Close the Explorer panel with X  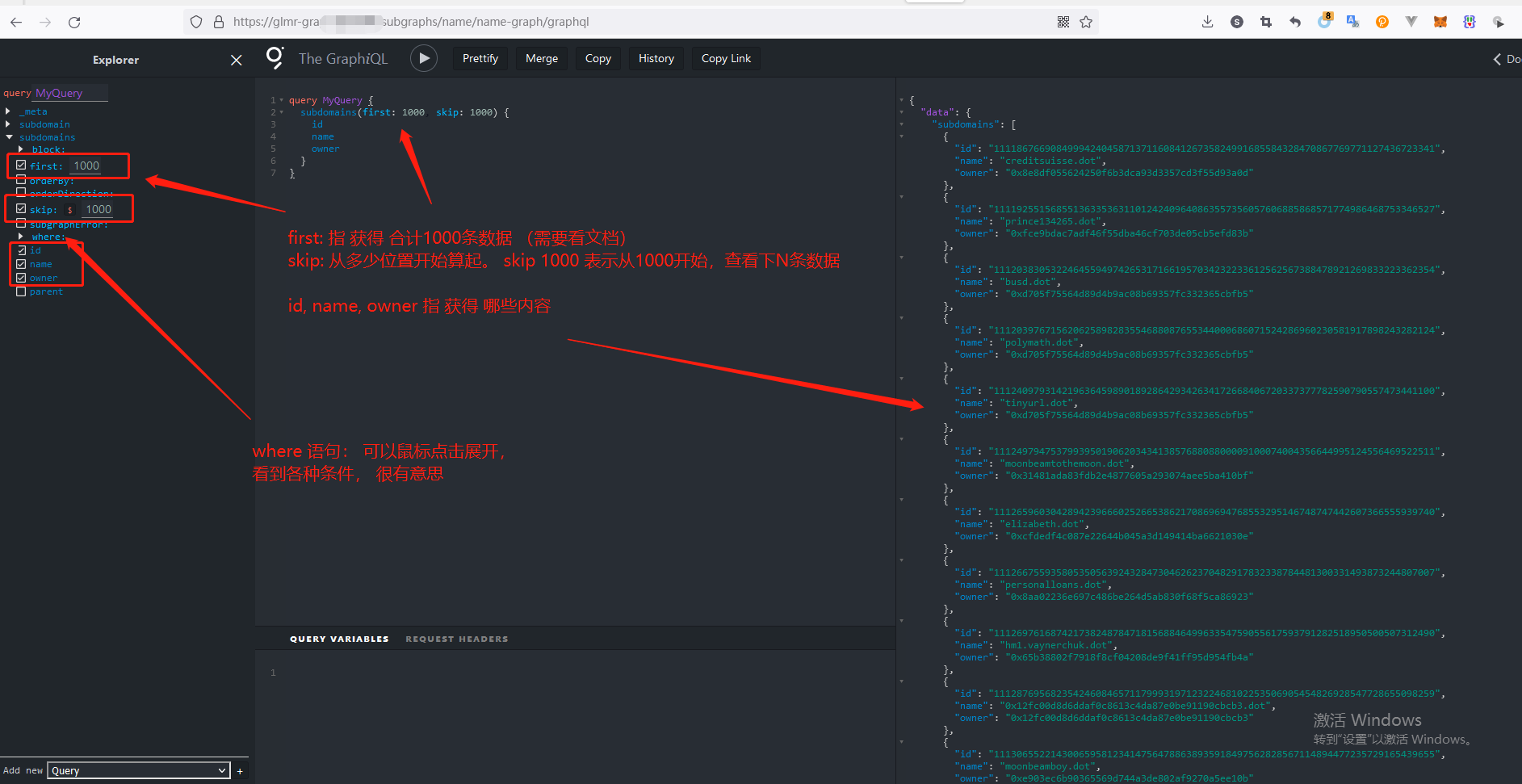point(236,60)
